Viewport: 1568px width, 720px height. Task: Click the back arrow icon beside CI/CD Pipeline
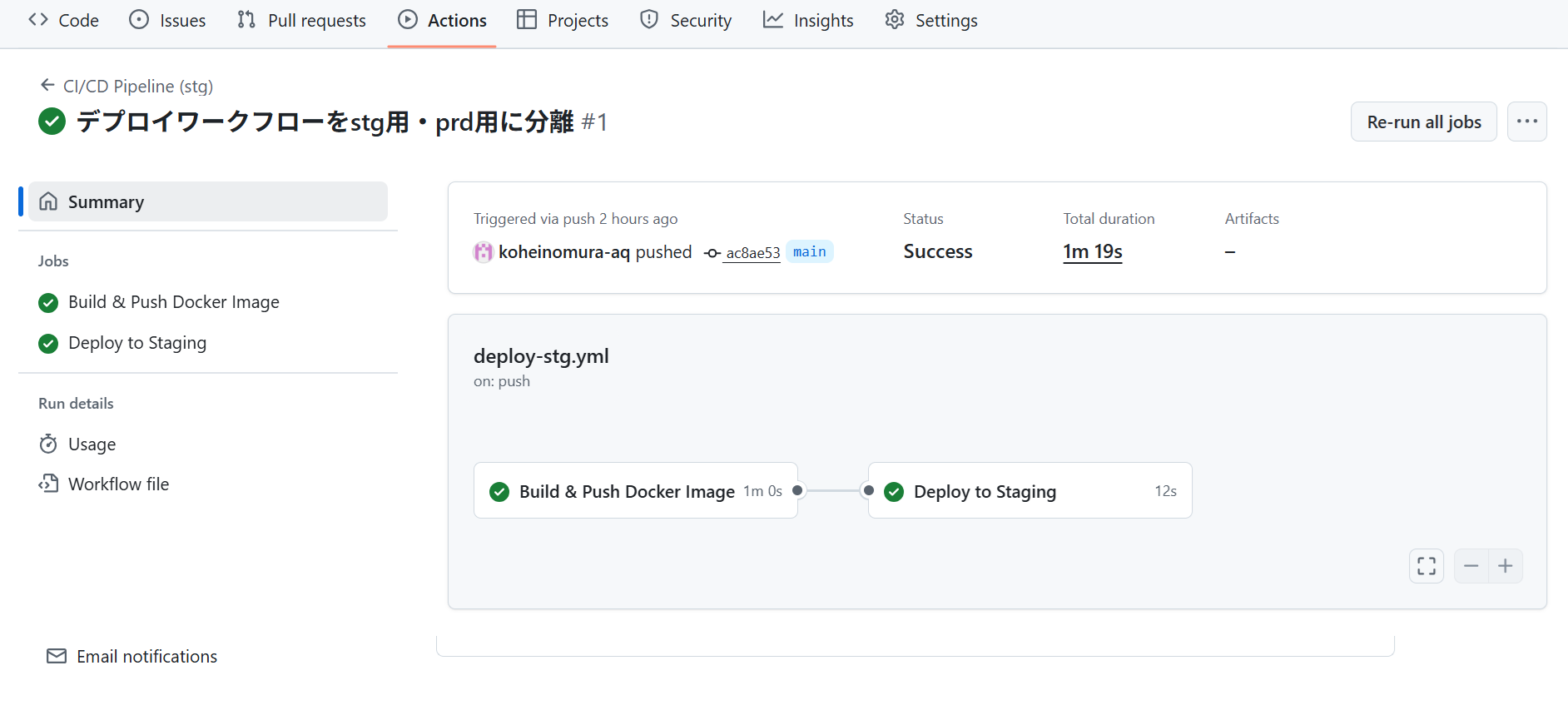coord(47,86)
